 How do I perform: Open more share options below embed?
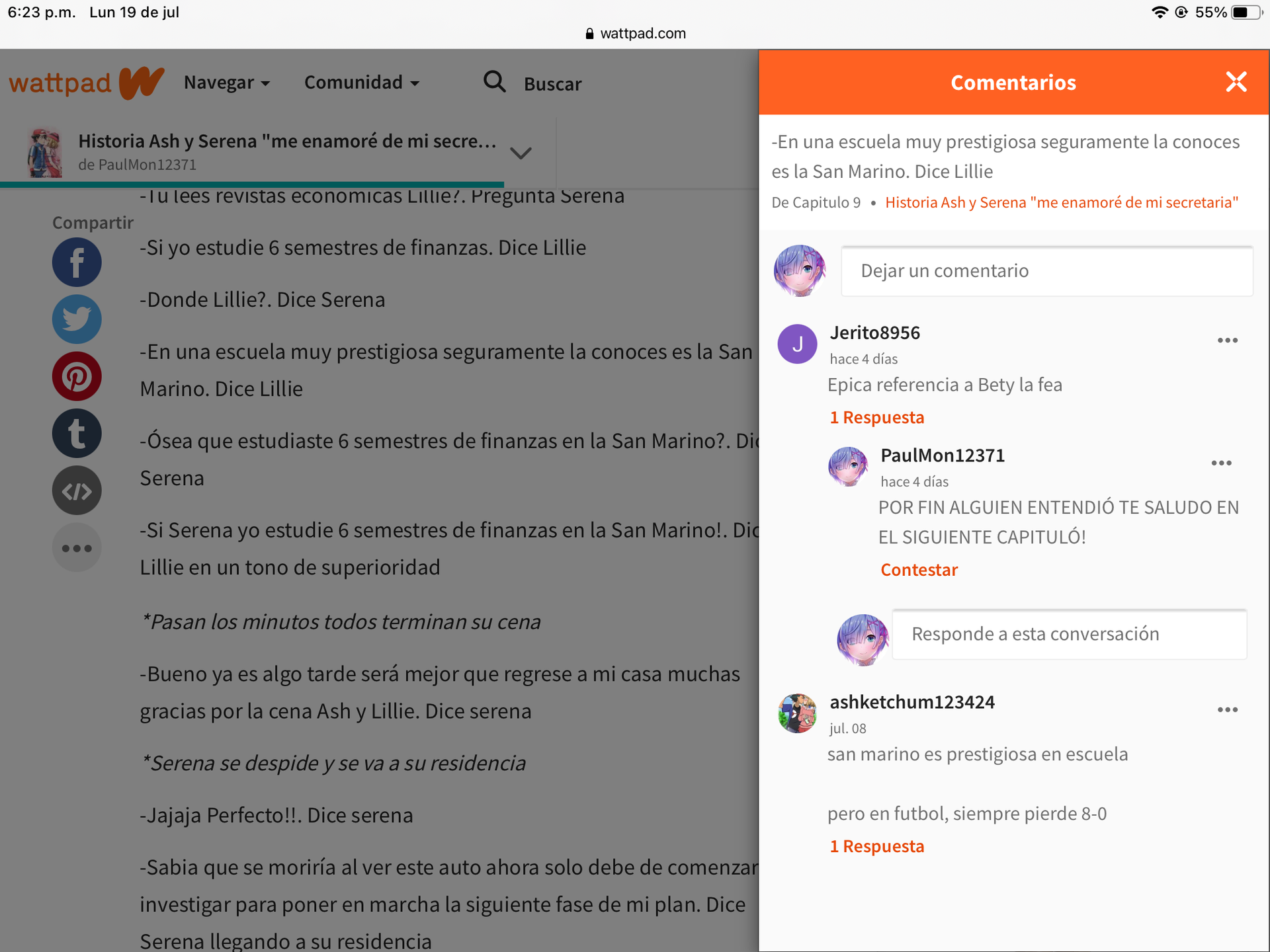point(77,548)
